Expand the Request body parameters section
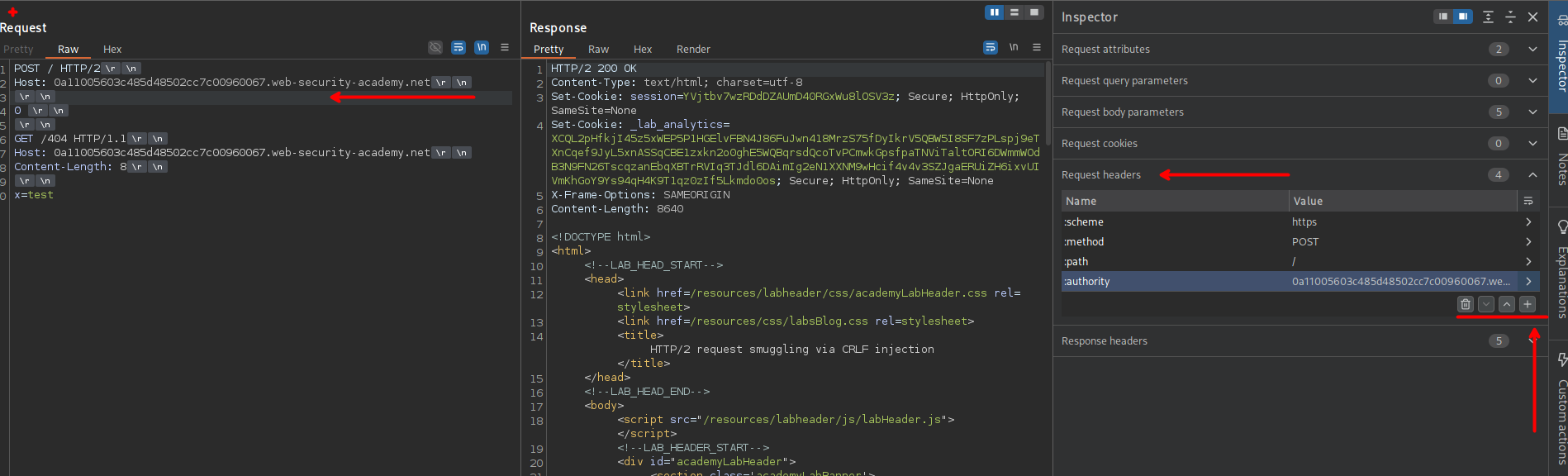Image resolution: width=1568 pixels, height=476 pixels. (1532, 112)
